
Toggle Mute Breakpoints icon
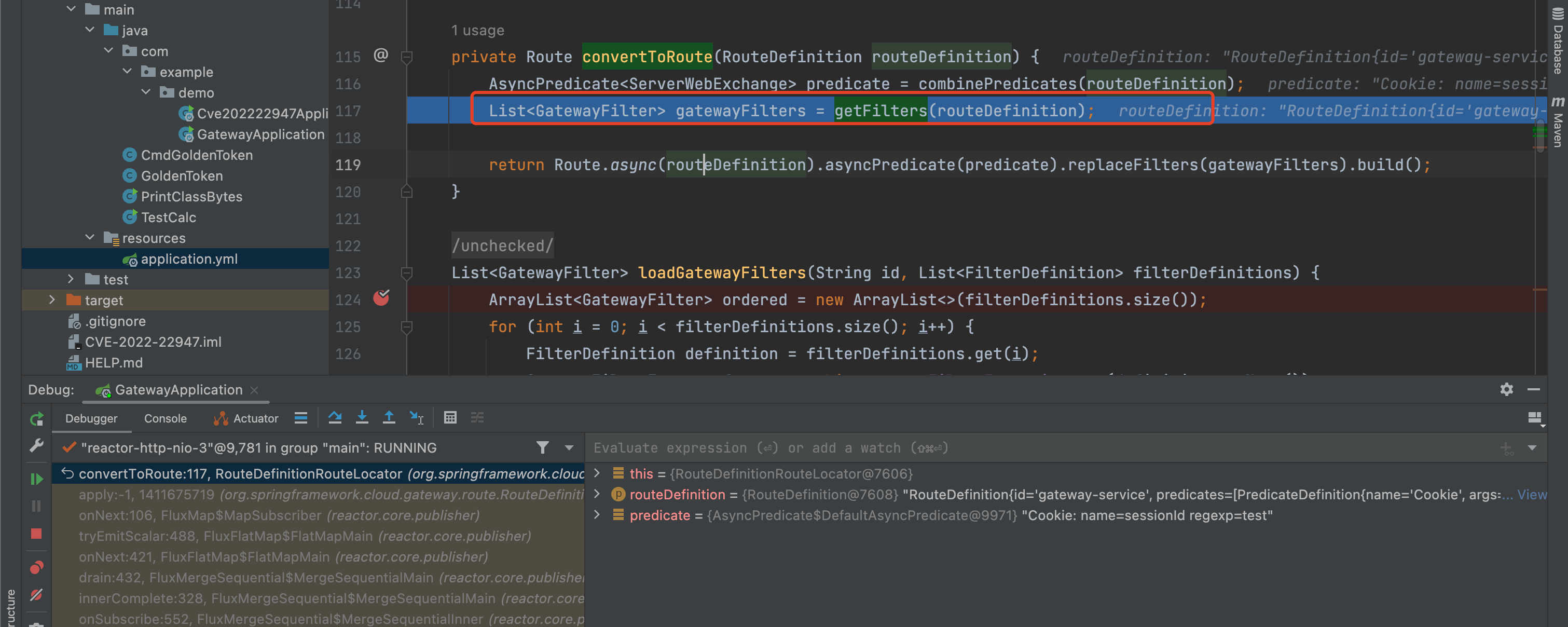point(36,595)
